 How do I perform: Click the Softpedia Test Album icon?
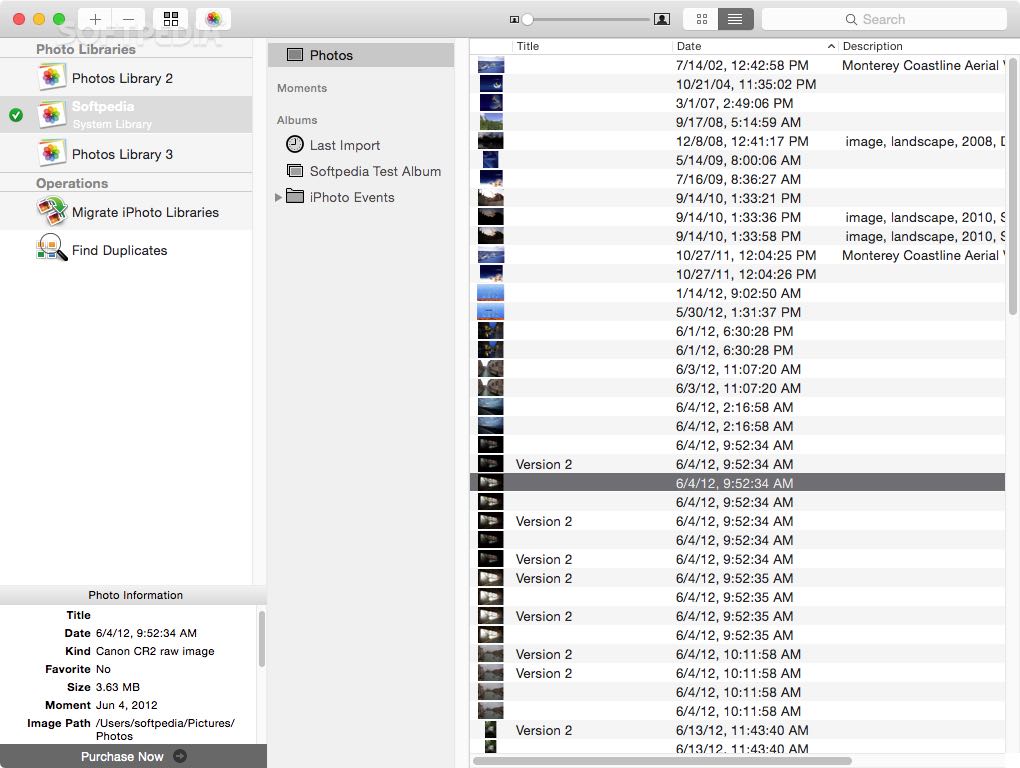295,170
